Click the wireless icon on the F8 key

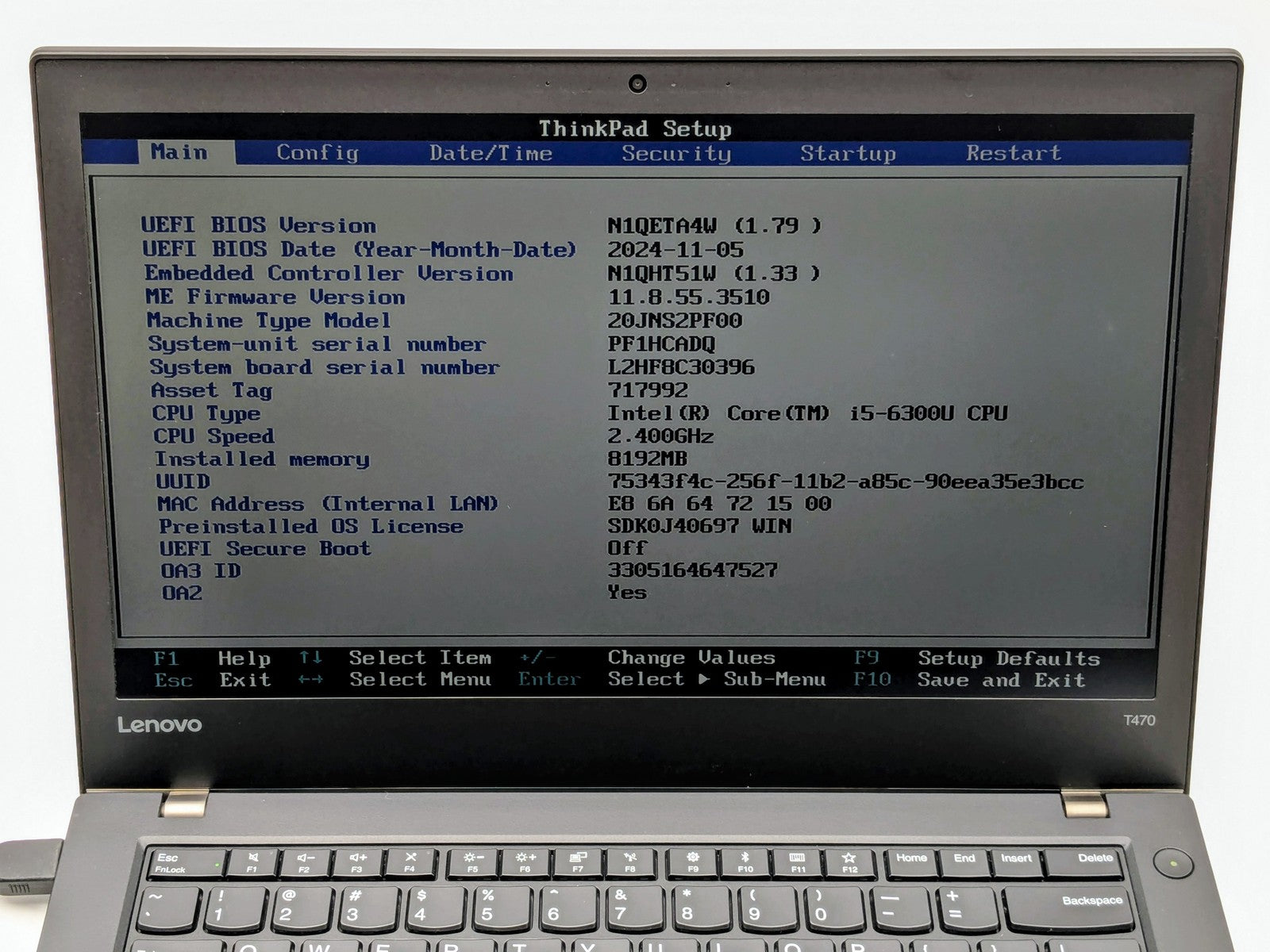(630, 858)
